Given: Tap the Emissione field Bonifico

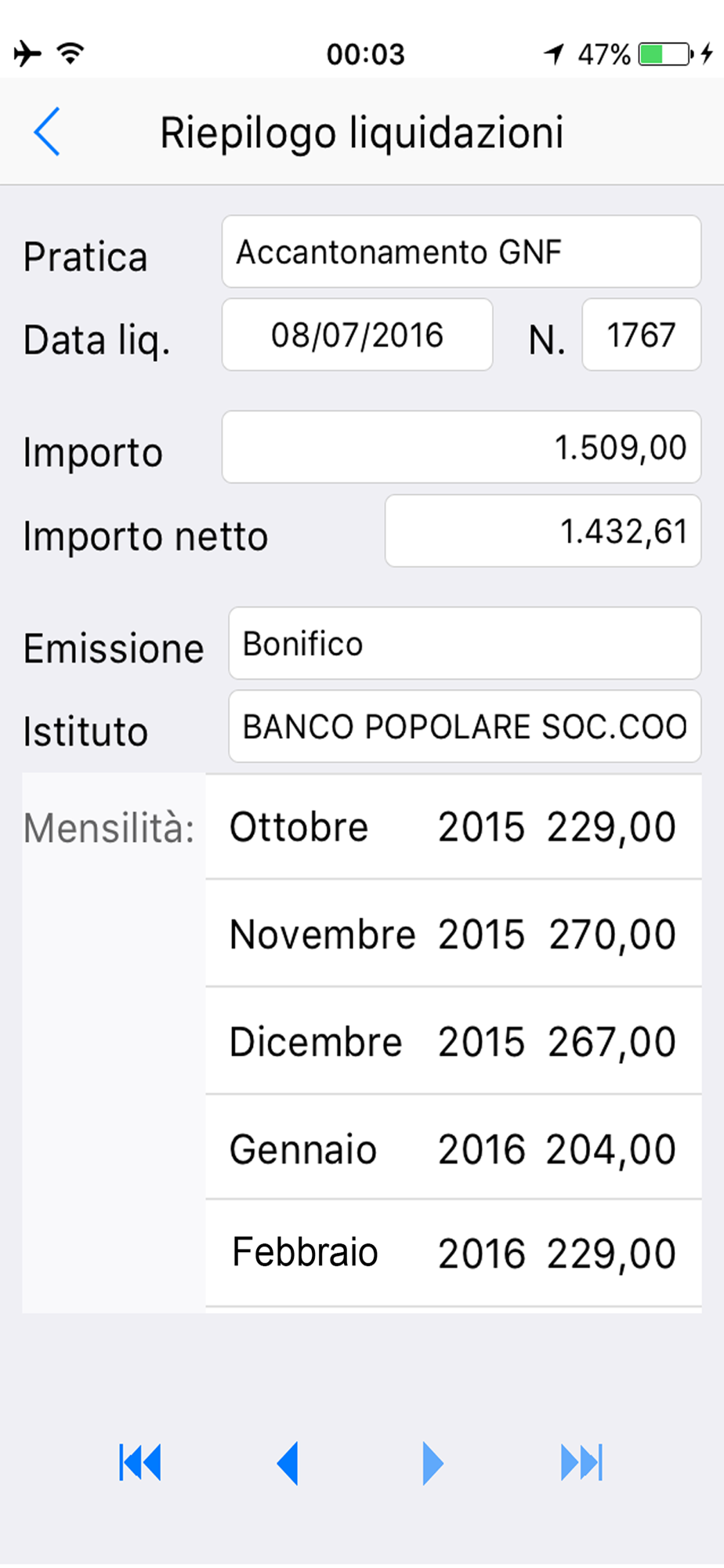Looking at the screenshot, I should (x=464, y=643).
